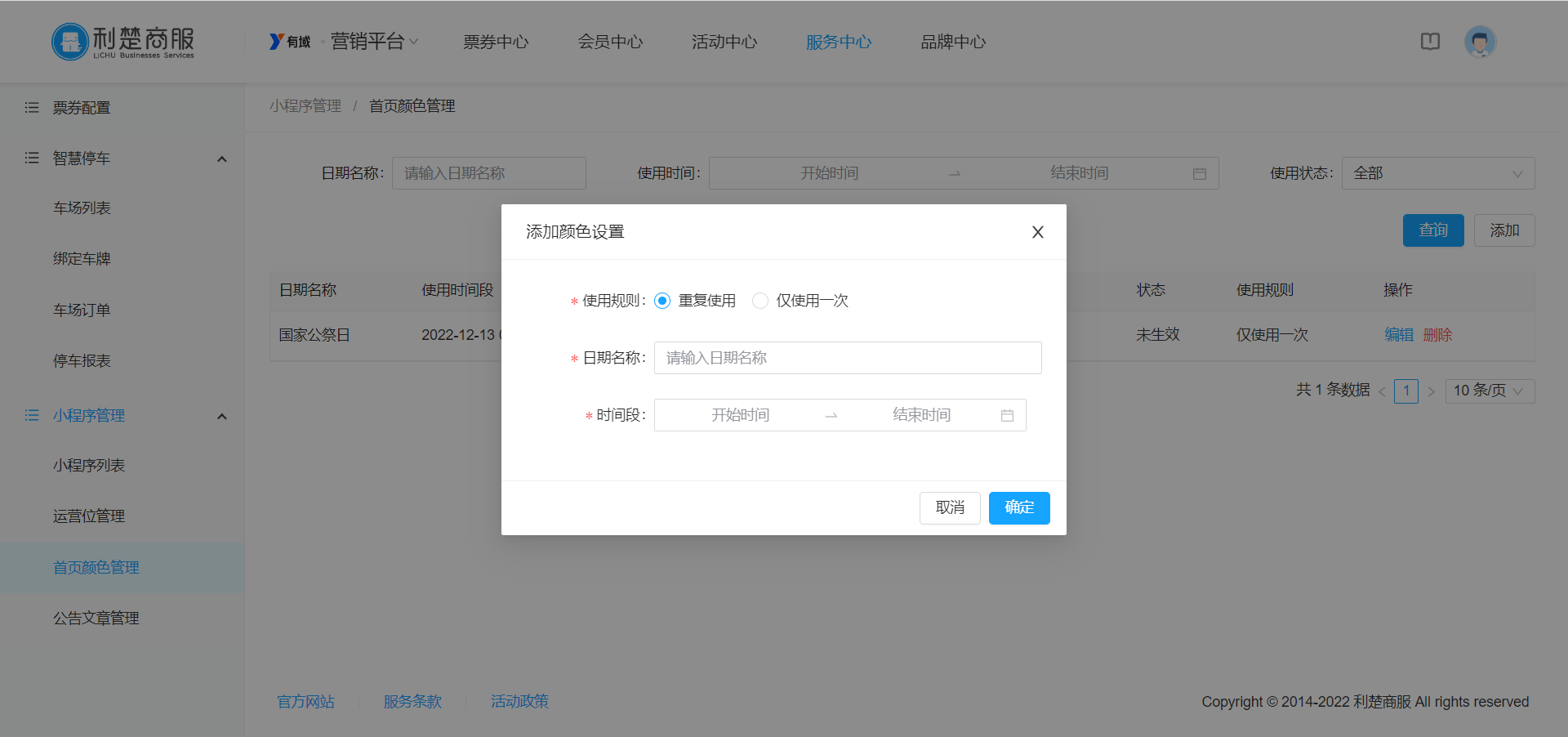Close the 添加颜色设置 dialog
The image size is (1568, 737).
(x=1038, y=232)
